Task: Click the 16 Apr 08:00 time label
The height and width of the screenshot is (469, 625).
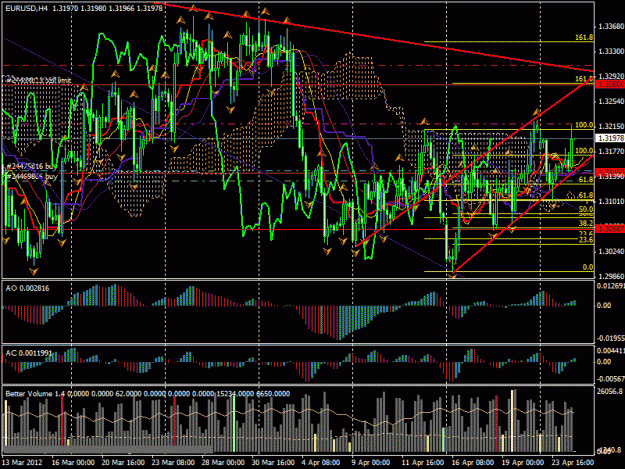Action: coord(473,462)
